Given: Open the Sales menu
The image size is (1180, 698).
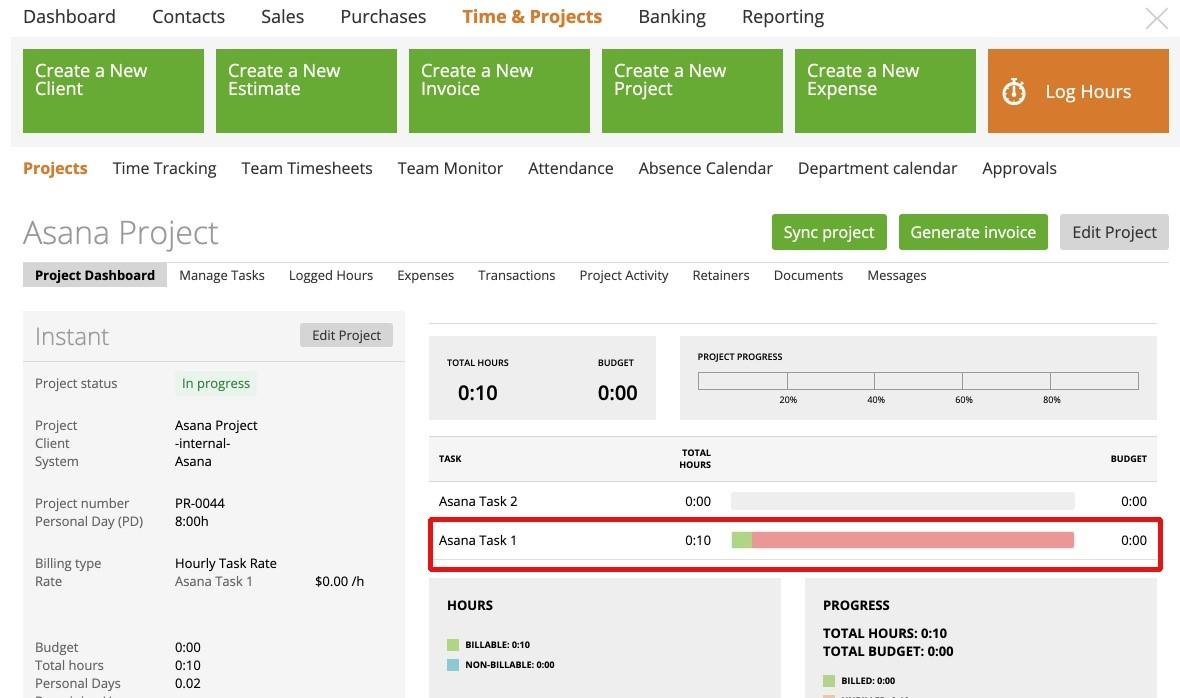Looking at the screenshot, I should pos(282,17).
